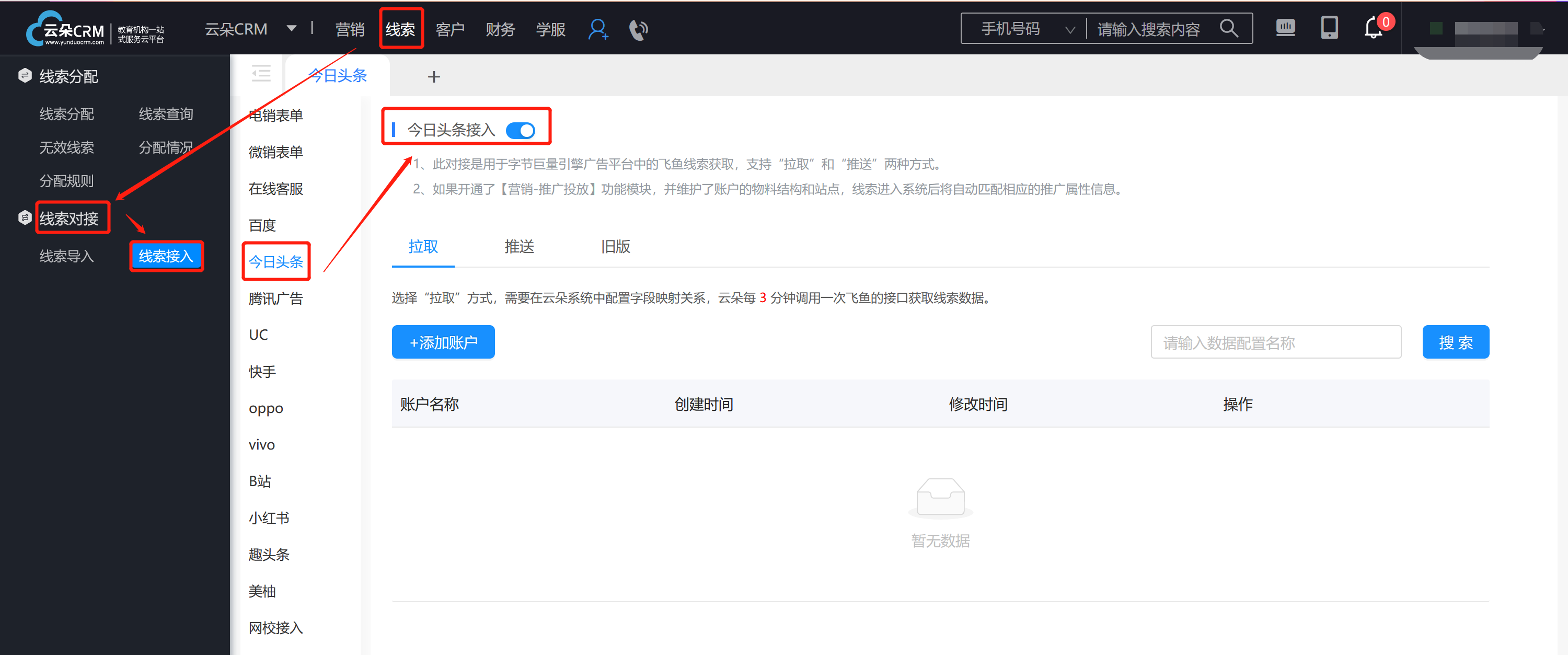
Task: Click the search magnifier icon
Action: 1229,28
